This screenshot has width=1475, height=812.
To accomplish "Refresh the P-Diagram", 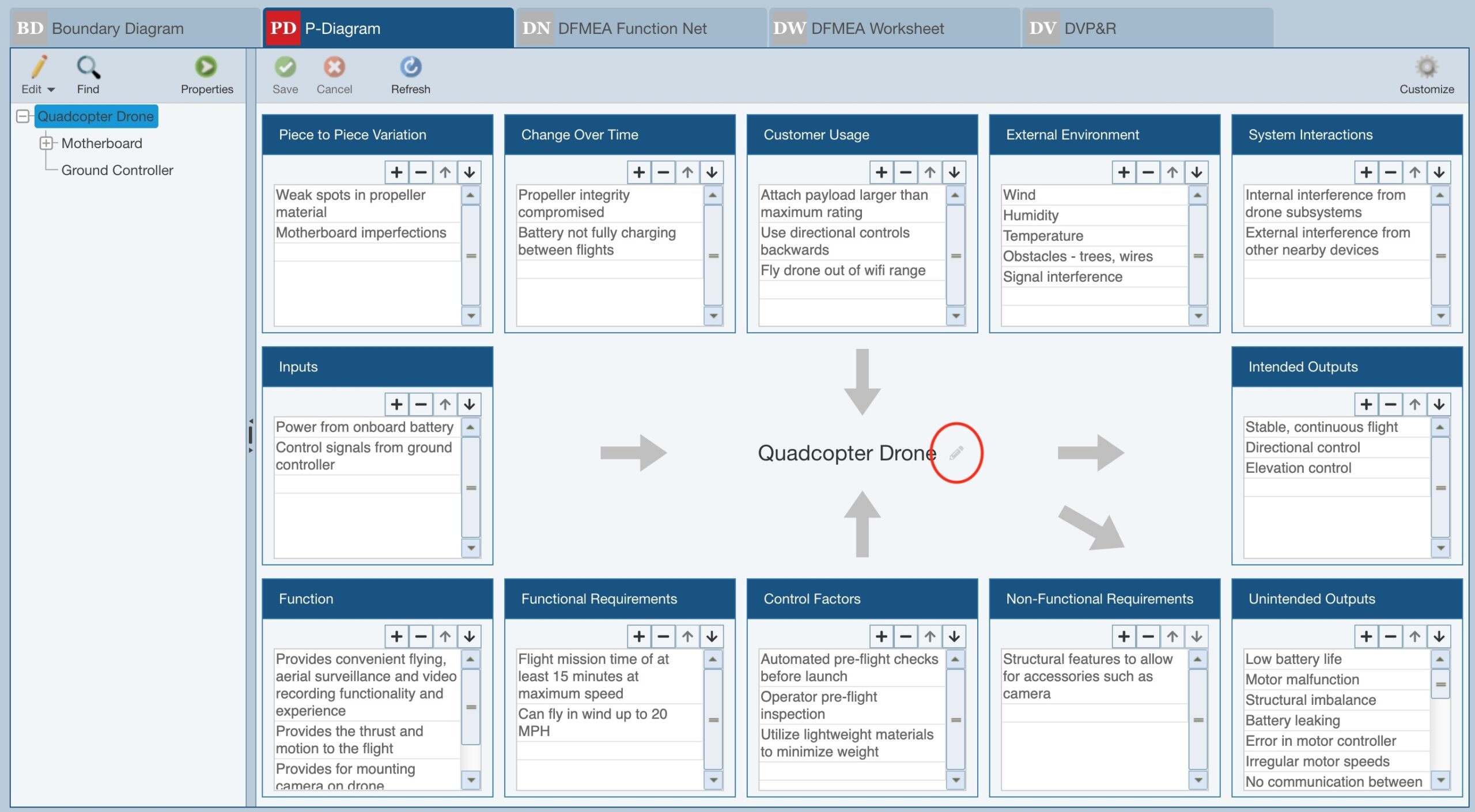I will click(411, 67).
